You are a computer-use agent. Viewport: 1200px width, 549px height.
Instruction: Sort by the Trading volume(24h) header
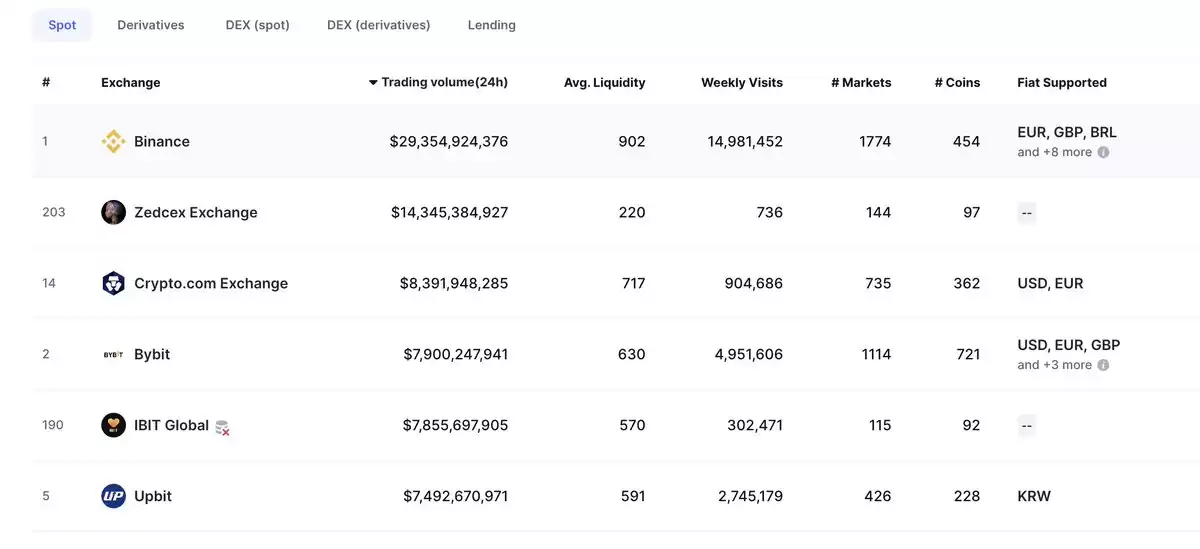click(x=445, y=82)
